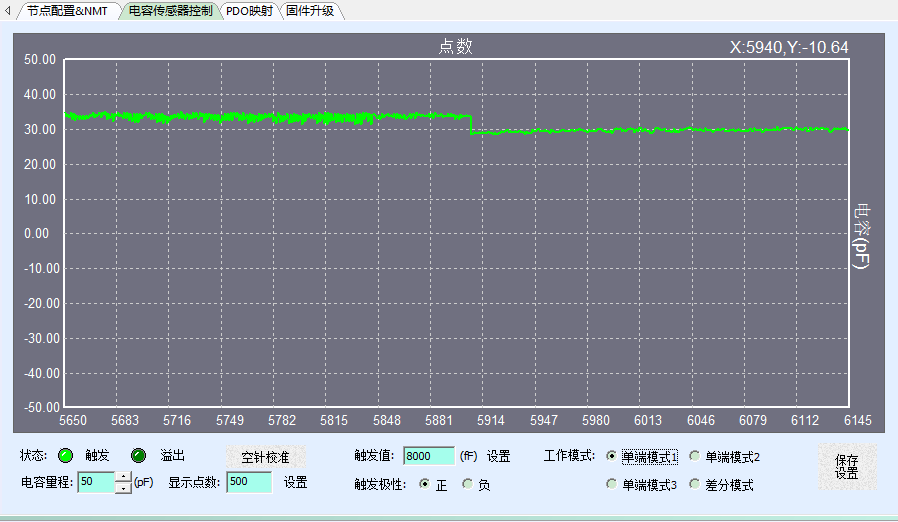
Task: Click the 保存设置 button
Action: click(846, 467)
